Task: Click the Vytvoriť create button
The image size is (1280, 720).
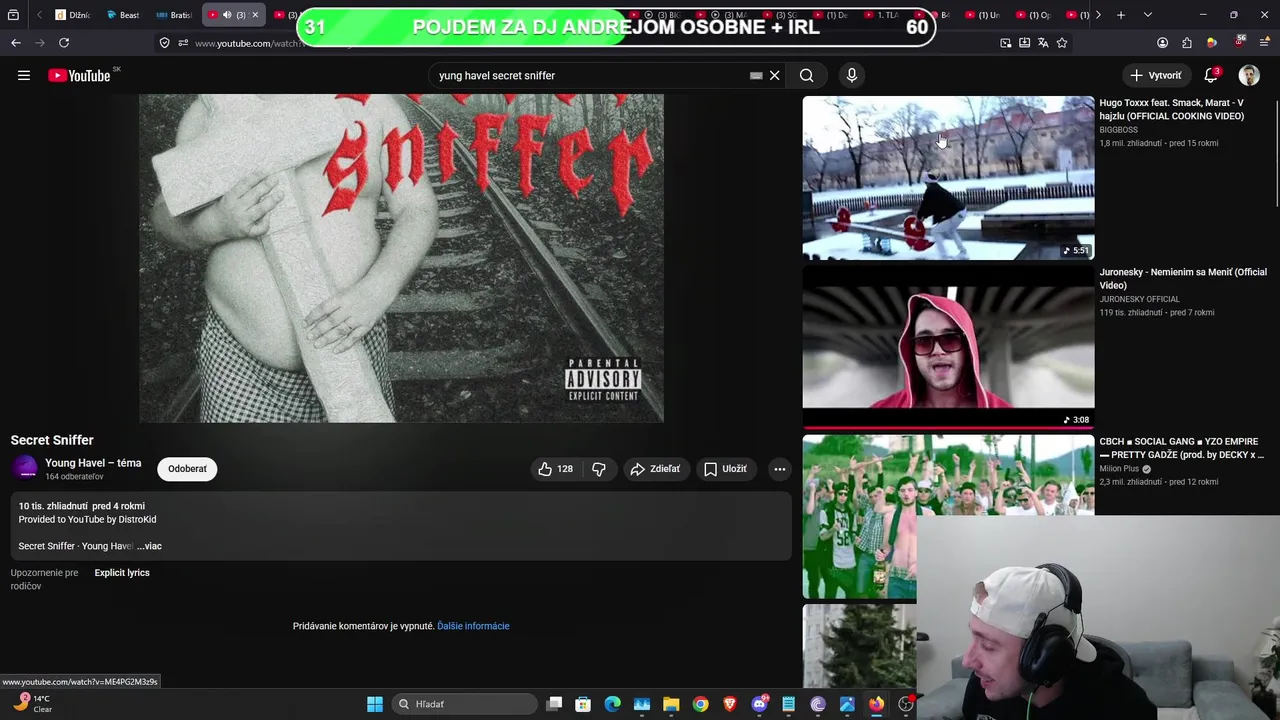Action: point(1155,75)
